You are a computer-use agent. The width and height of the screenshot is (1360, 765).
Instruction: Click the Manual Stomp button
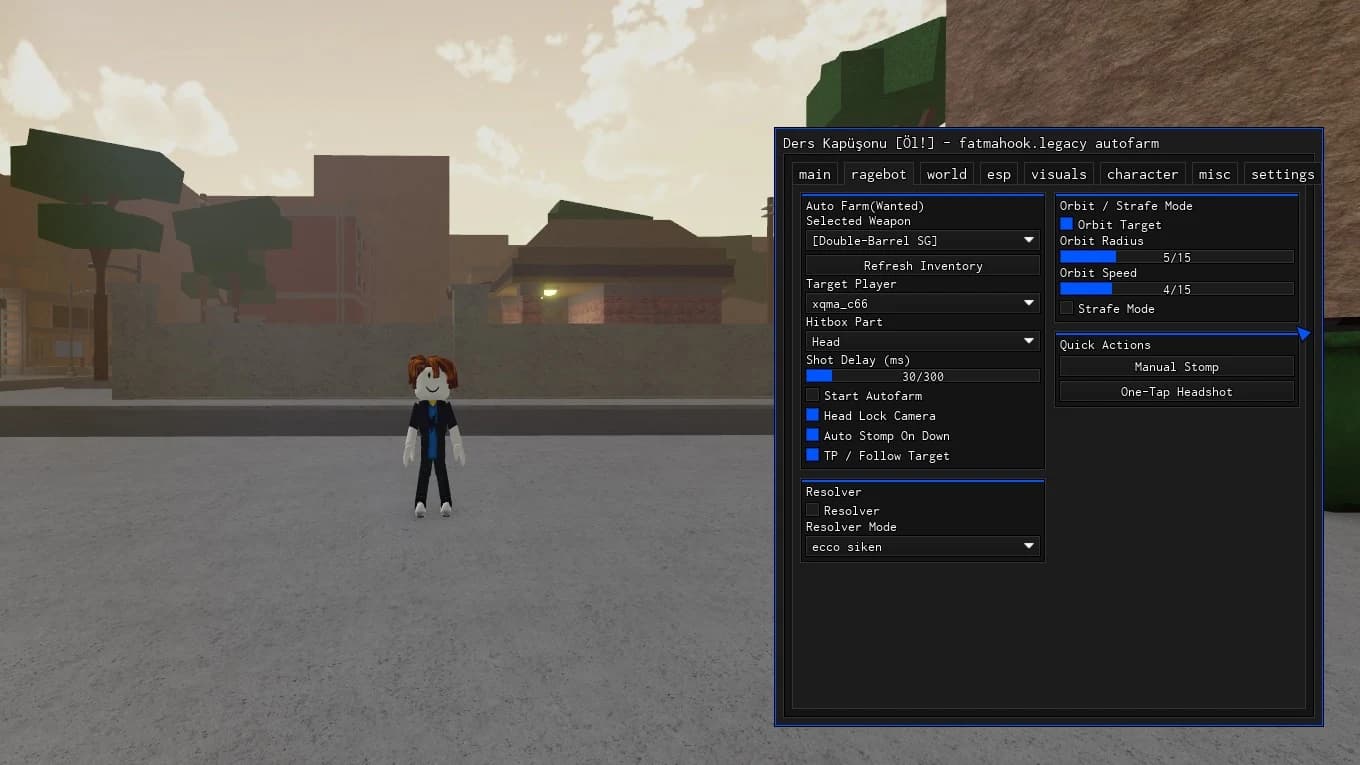click(1176, 366)
